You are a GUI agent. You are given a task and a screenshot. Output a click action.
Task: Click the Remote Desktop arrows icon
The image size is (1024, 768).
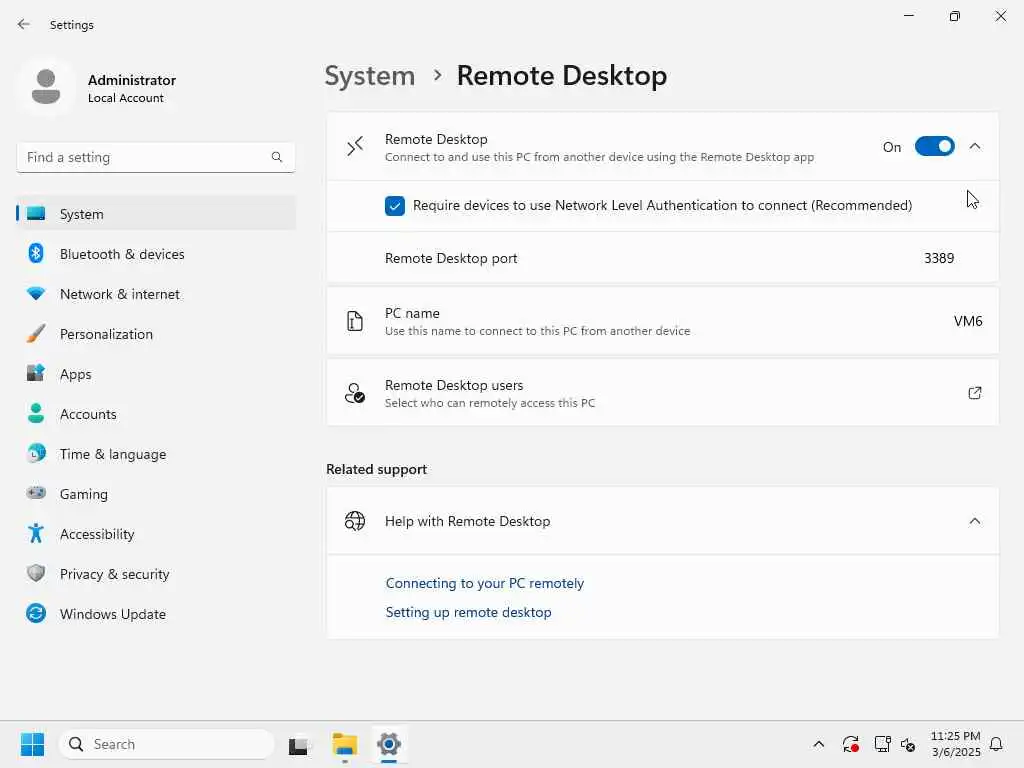355,146
